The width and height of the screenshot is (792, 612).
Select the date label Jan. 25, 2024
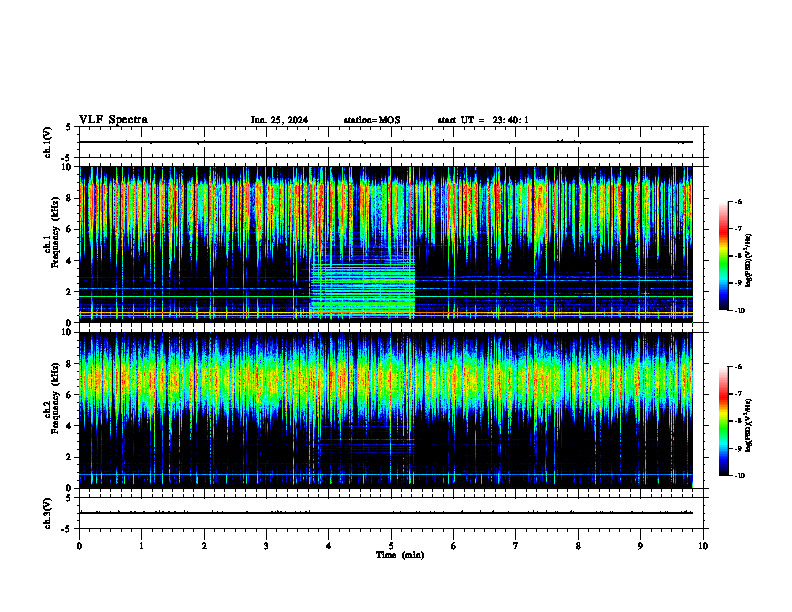click(279, 120)
